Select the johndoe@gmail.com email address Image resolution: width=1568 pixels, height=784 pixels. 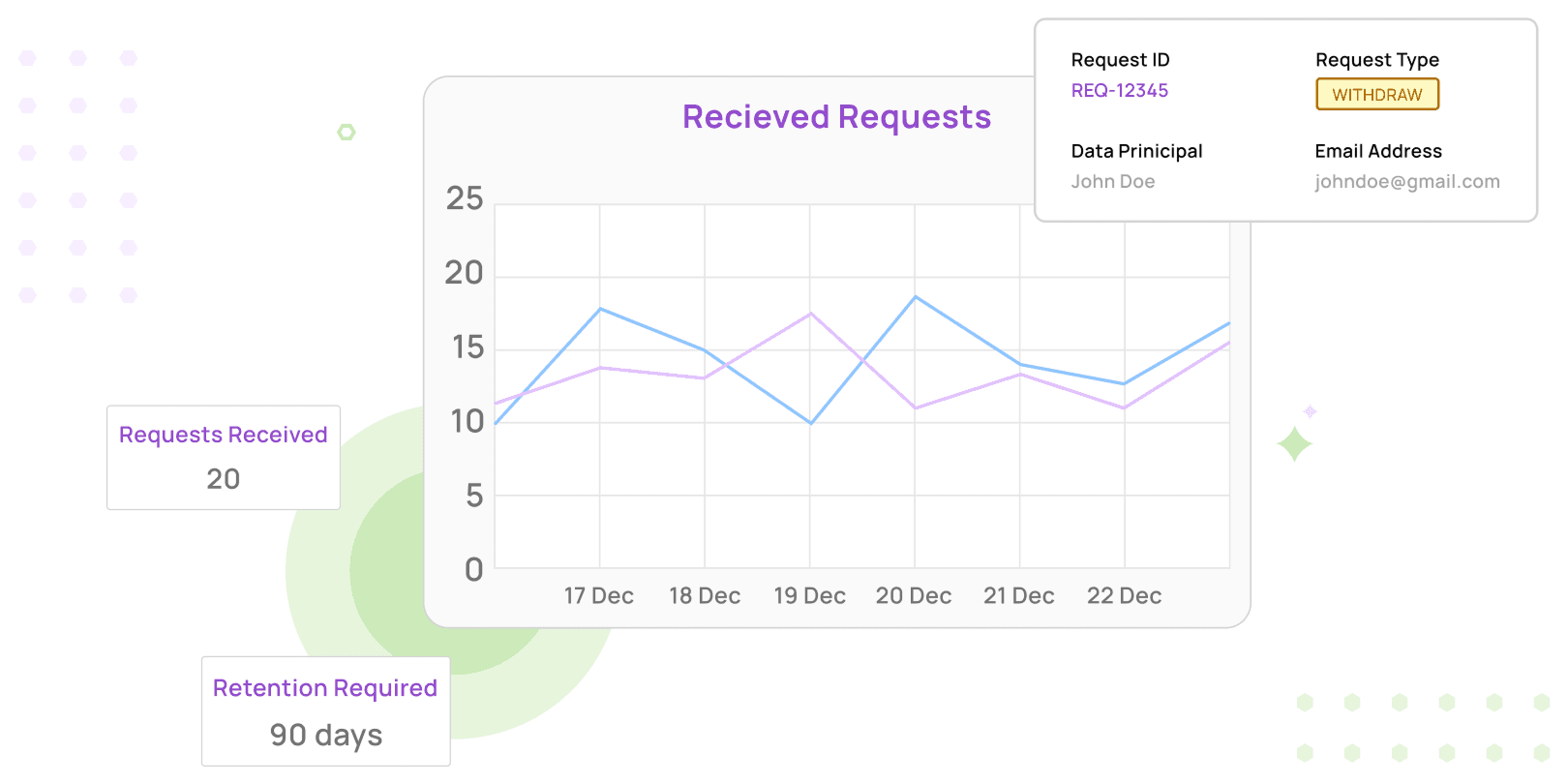[x=1406, y=181]
